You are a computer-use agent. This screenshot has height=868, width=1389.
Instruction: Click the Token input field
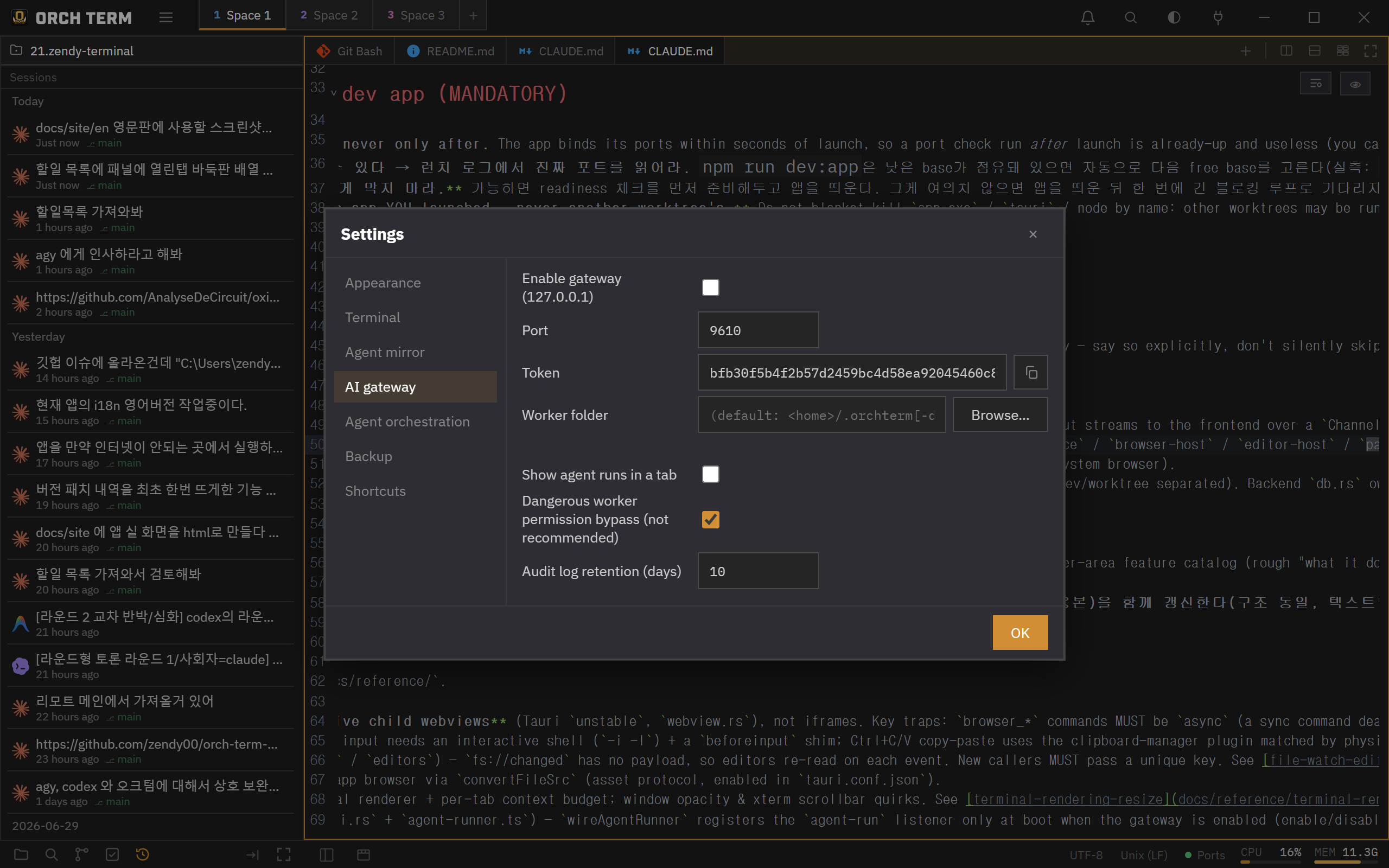[852, 373]
